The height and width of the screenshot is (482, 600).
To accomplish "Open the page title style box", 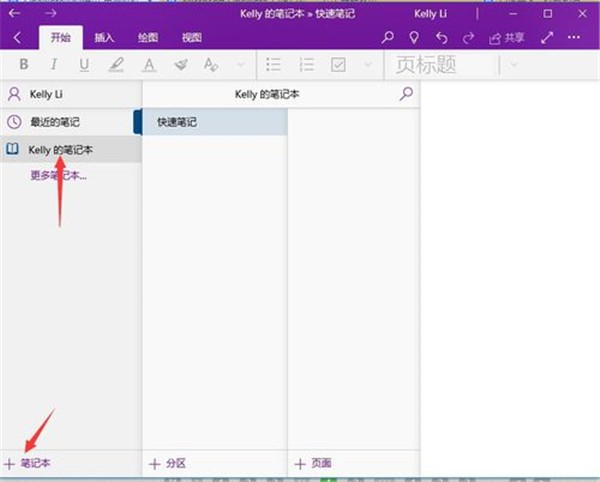I will (442, 64).
